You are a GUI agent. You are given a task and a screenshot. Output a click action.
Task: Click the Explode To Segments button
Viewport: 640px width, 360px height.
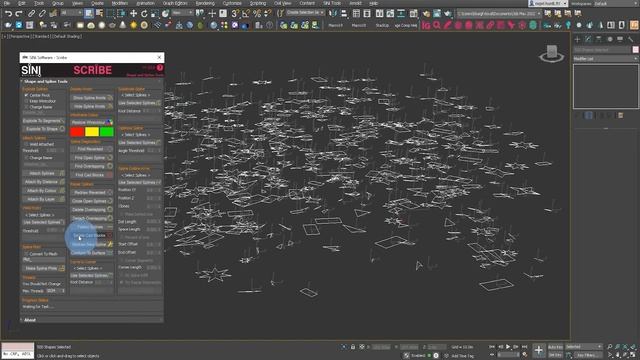tap(44, 121)
